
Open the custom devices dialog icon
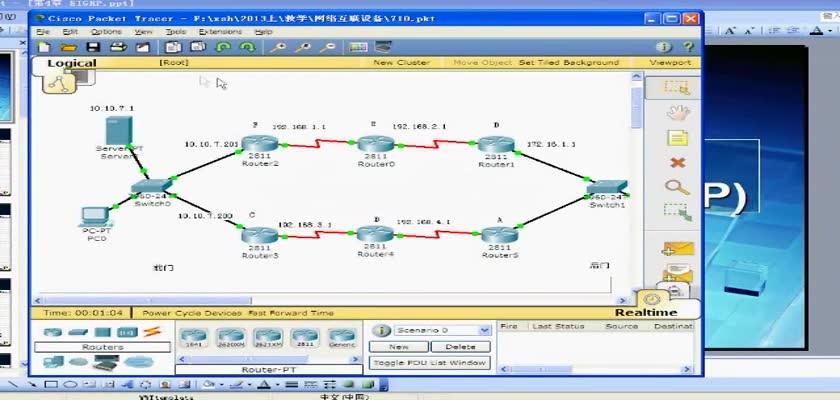[383, 47]
